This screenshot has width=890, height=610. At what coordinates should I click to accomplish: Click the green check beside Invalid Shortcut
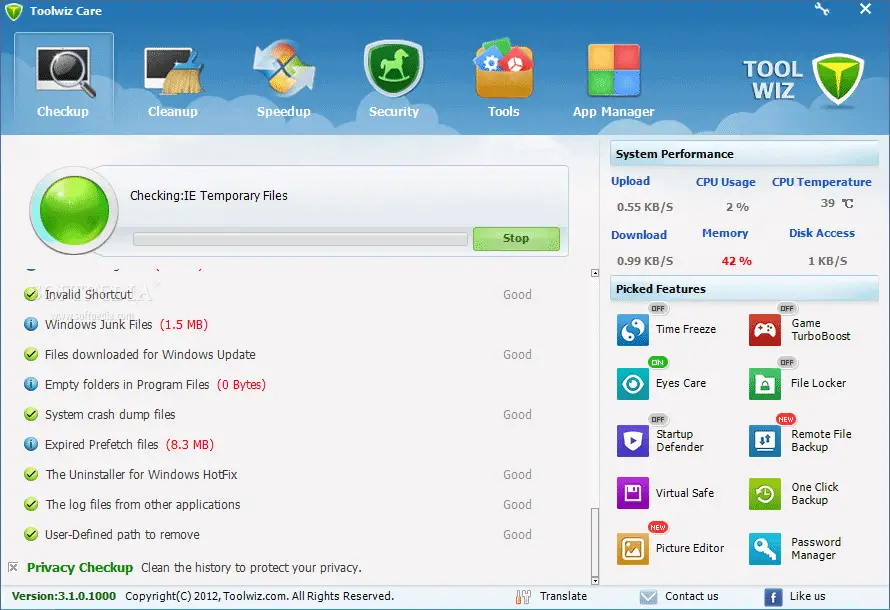click(31, 294)
